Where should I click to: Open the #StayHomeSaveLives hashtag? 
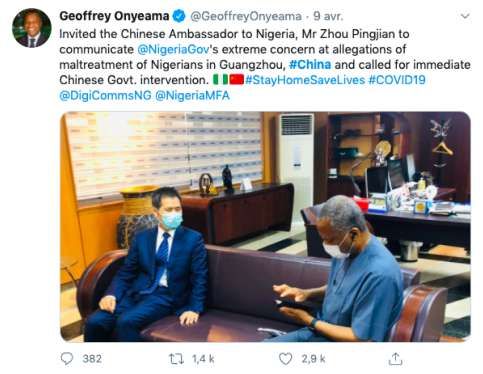tap(305, 80)
